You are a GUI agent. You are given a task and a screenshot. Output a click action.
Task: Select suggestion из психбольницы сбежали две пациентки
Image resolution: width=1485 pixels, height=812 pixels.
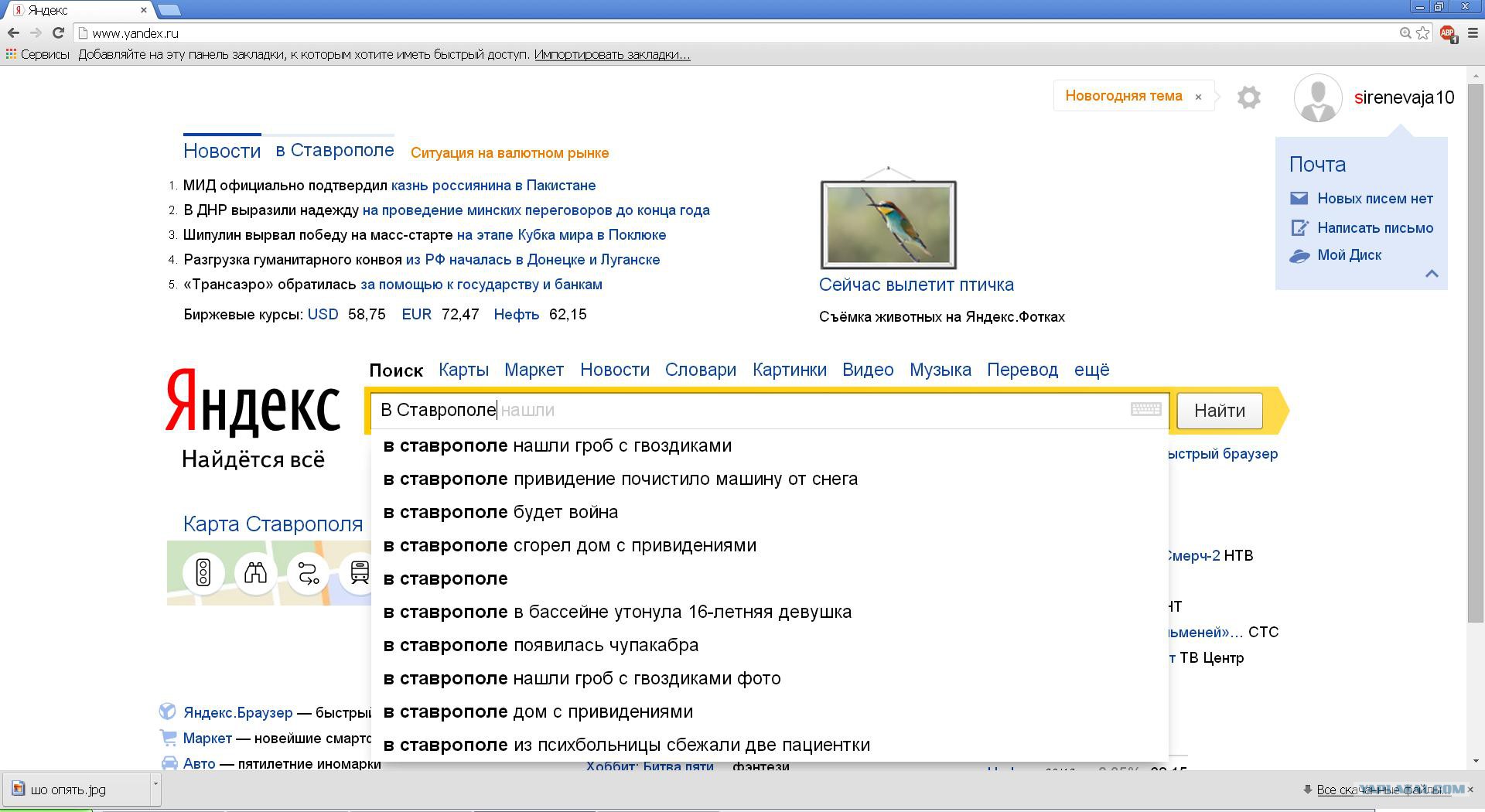(770, 745)
